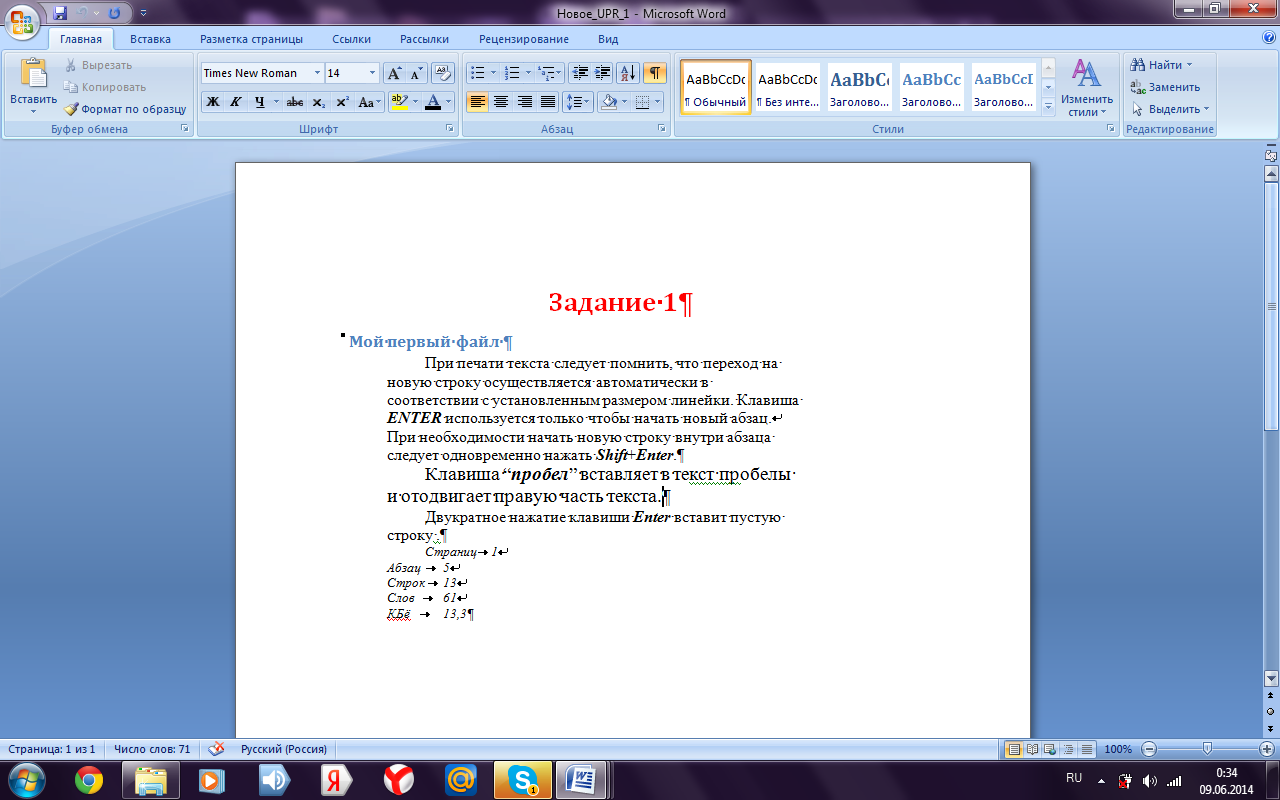Switch to Разметка страницы tab
The height and width of the screenshot is (800, 1280).
pyautogui.click(x=251, y=39)
